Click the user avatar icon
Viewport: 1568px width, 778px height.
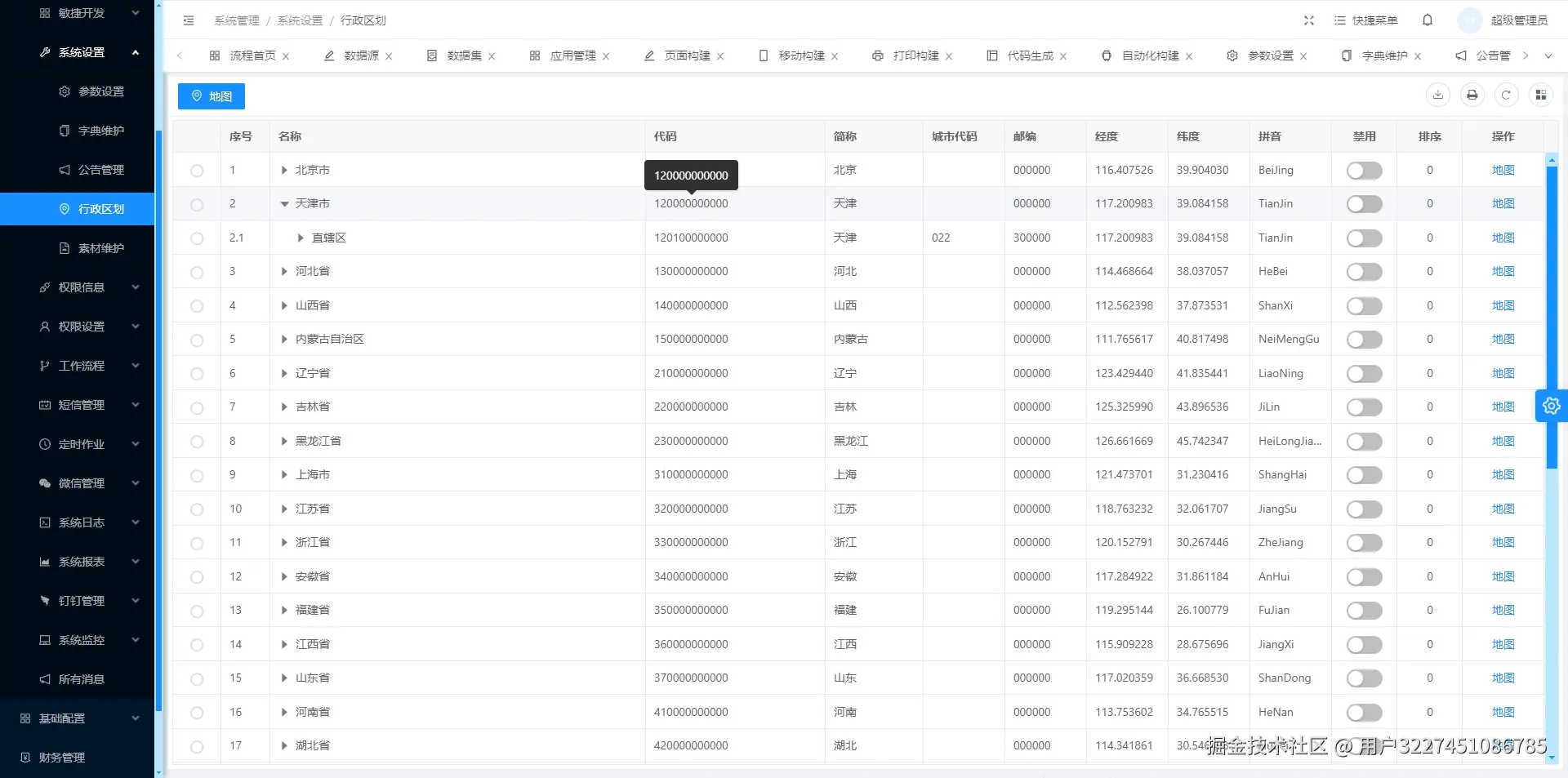pyautogui.click(x=1470, y=20)
